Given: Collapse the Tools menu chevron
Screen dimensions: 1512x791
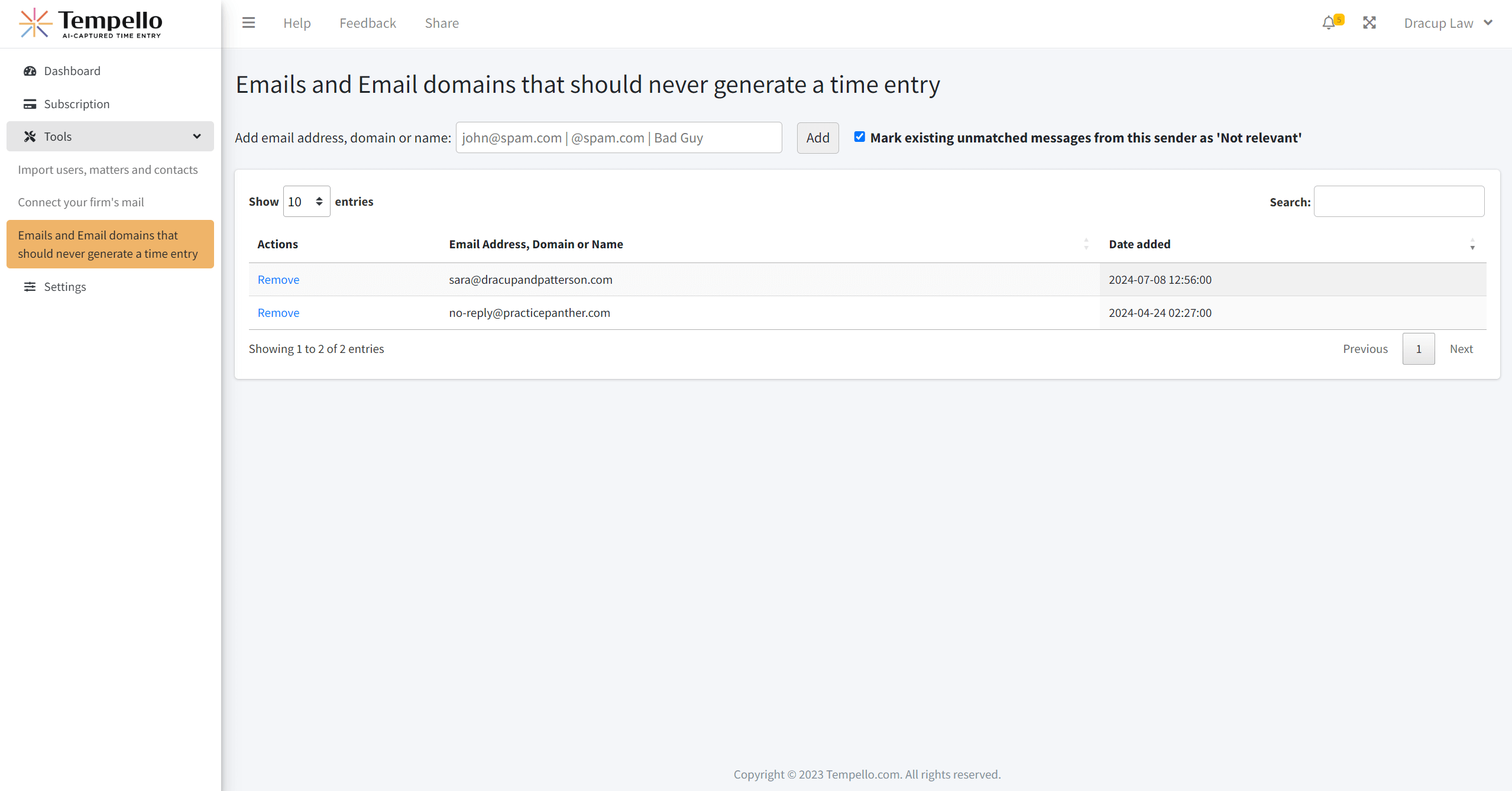Looking at the screenshot, I should pyautogui.click(x=197, y=137).
